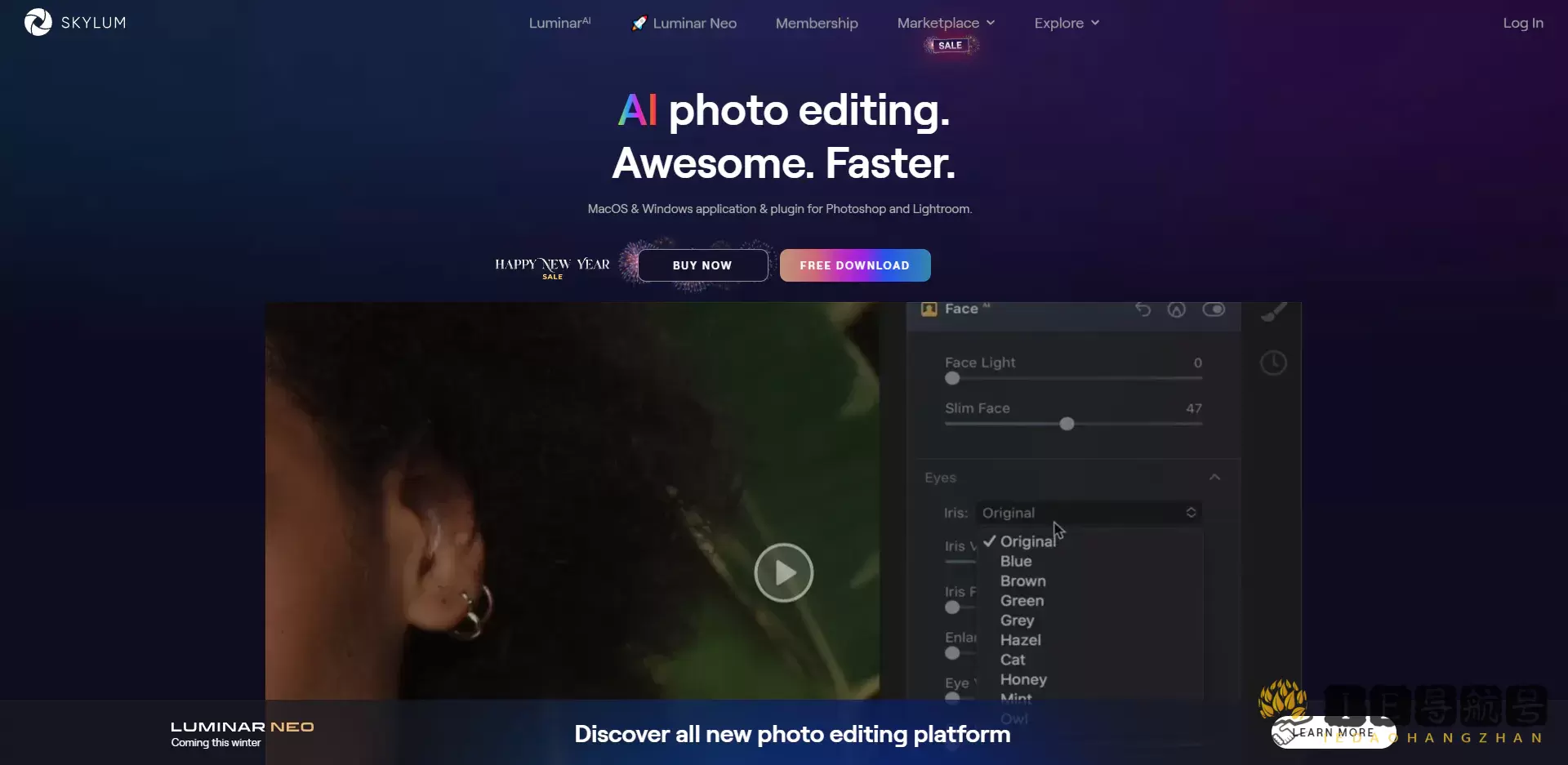Open the Iris selection dropdown

1088,513
